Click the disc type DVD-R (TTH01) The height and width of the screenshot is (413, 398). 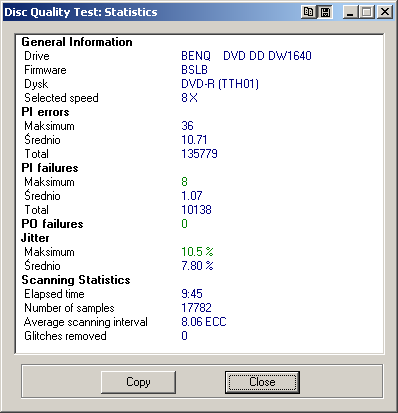pyautogui.click(x=220, y=84)
